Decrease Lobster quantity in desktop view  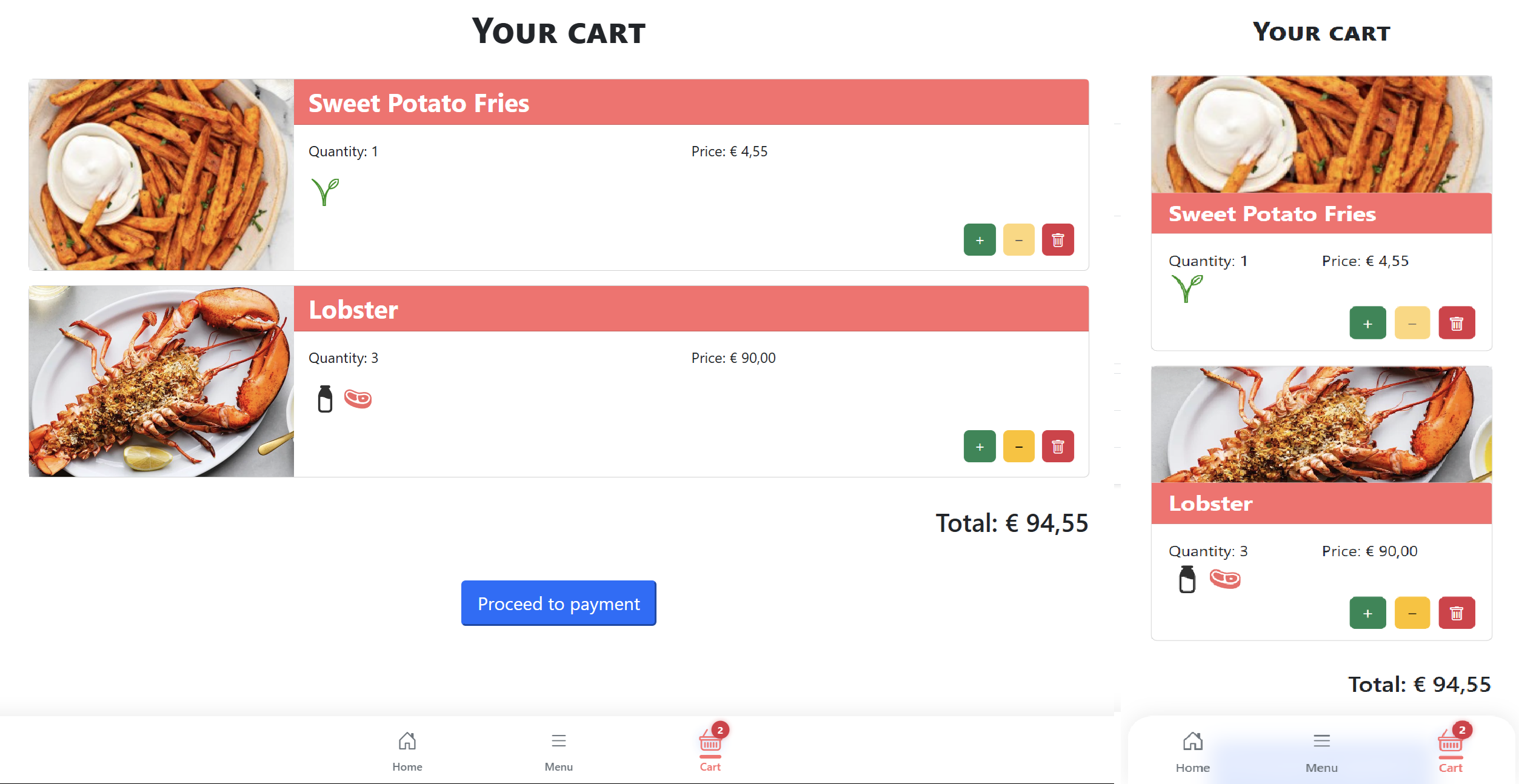(x=1018, y=447)
